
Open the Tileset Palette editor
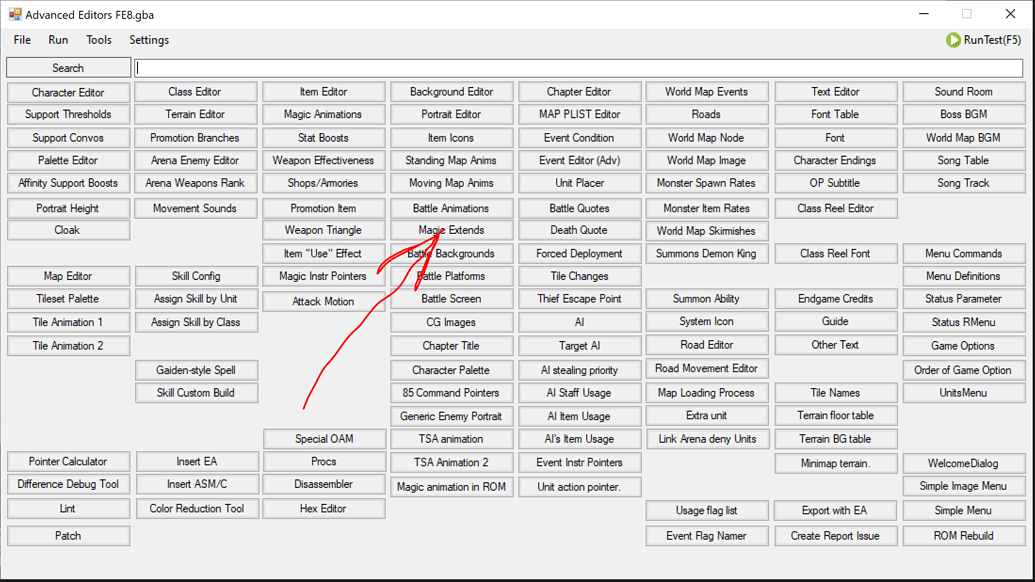(67, 299)
